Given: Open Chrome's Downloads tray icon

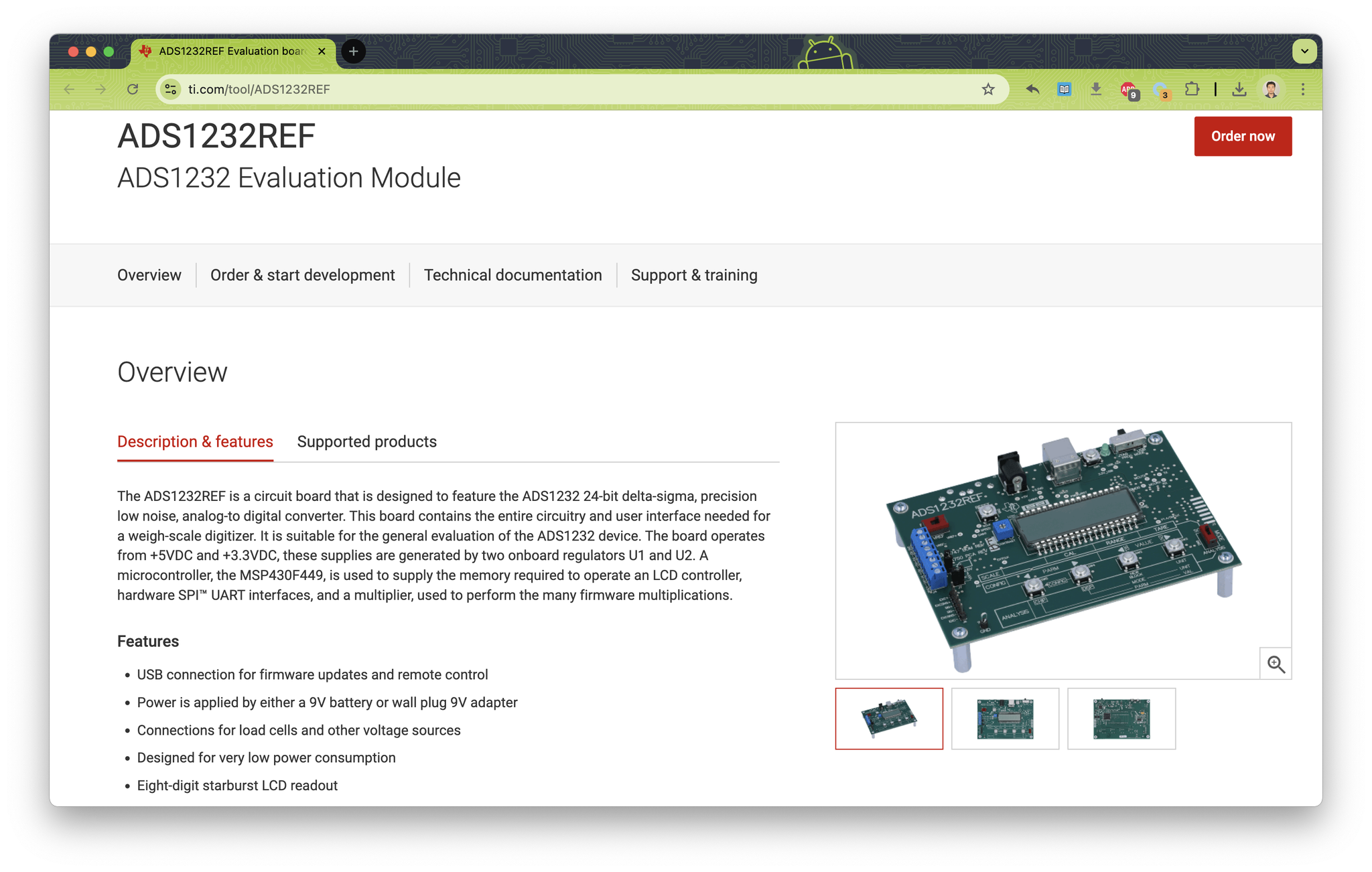Looking at the screenshot, I should tap(1239, 89).
